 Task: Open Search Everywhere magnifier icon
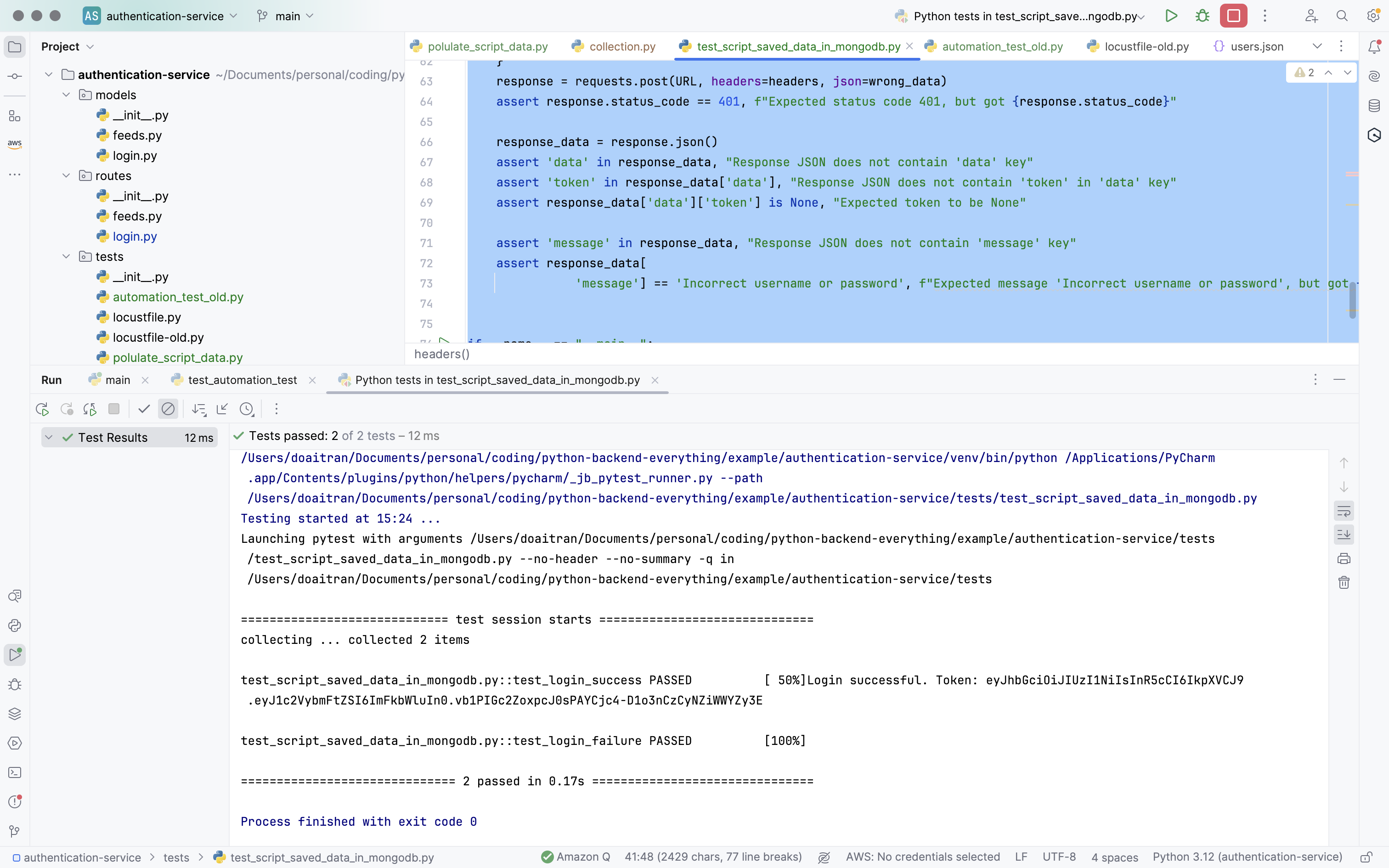tap(1342, 16)
